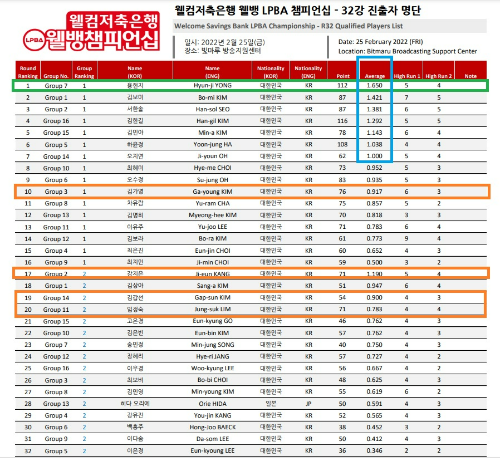Image resolution: width=500 pixels, height=458 pixels.
Task: Select player name 'Gap-sun KIM'
Action: pyautogui.click(x=212, y=297)
